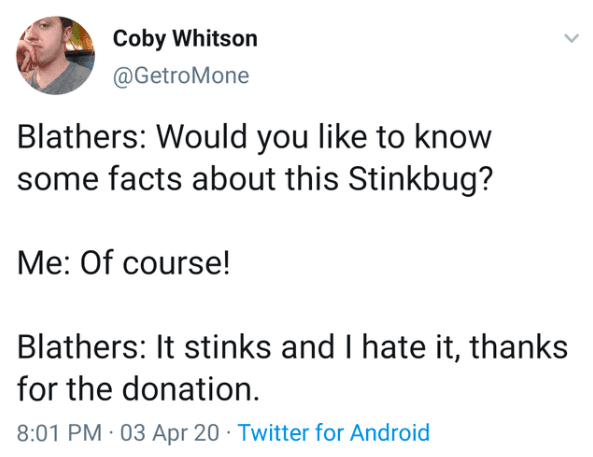Select the 03 Apr 20 date
The height and width of the screenshot is (457, 593).
click(170, 432)
